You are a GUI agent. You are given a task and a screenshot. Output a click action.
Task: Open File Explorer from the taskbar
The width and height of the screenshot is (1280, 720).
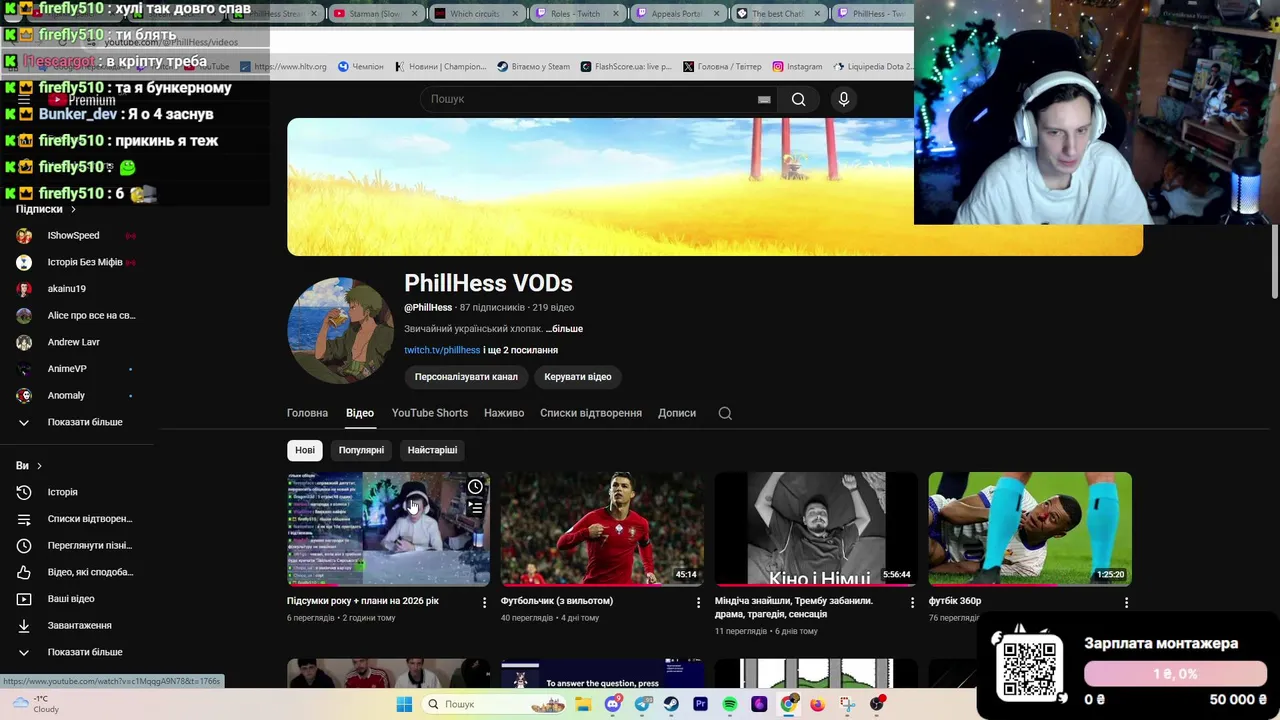[583, 704]
